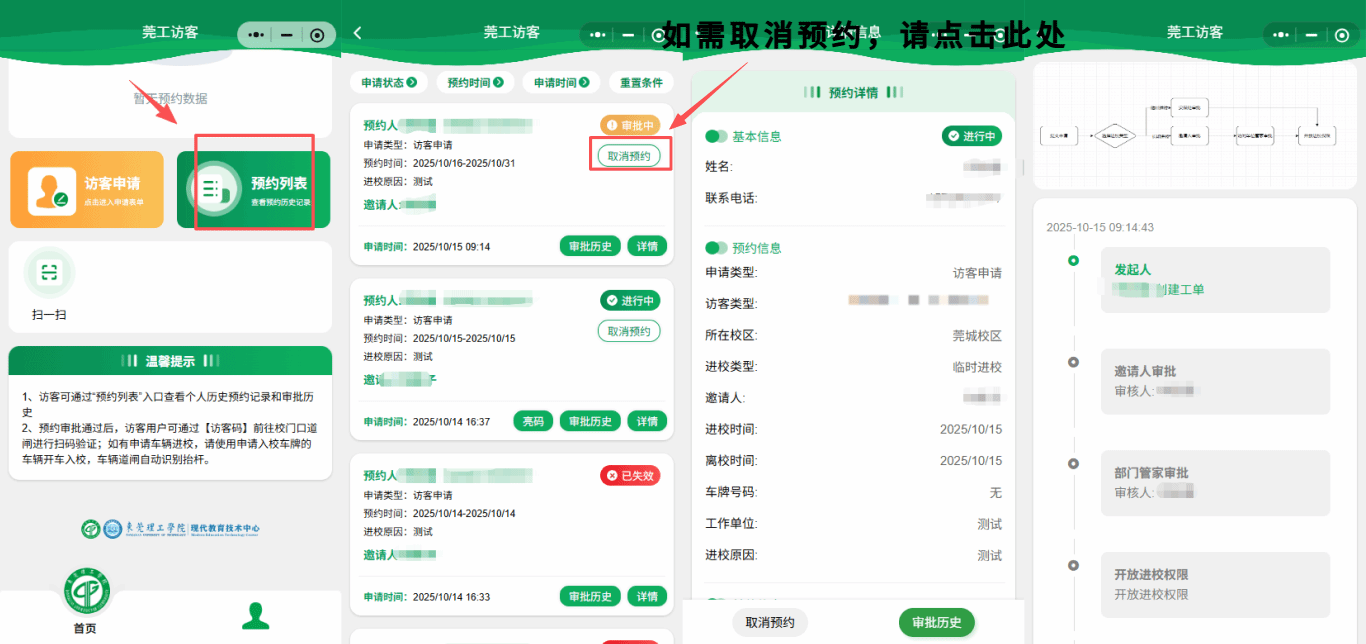
Task: Select the 发起人 step in the approval timeline
Action: point(1215,279)
